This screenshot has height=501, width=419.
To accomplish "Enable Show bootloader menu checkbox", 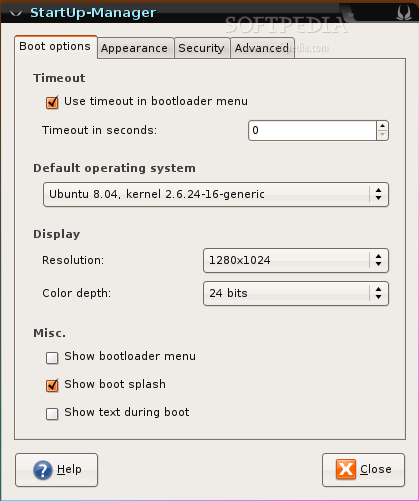I will click(x=52, y=358).
